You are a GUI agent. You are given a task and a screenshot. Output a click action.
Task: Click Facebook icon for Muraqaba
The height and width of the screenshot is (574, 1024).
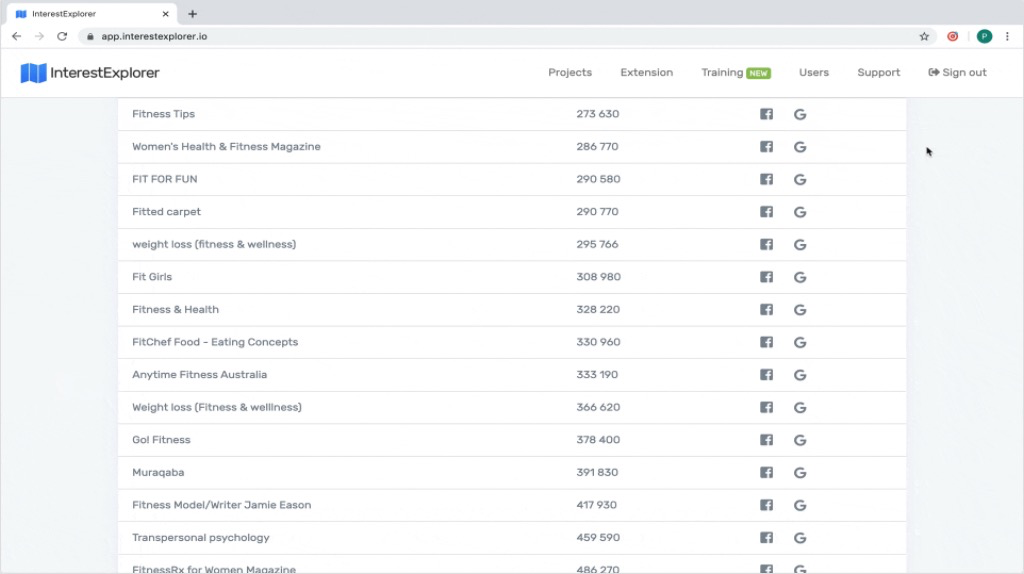766,473
